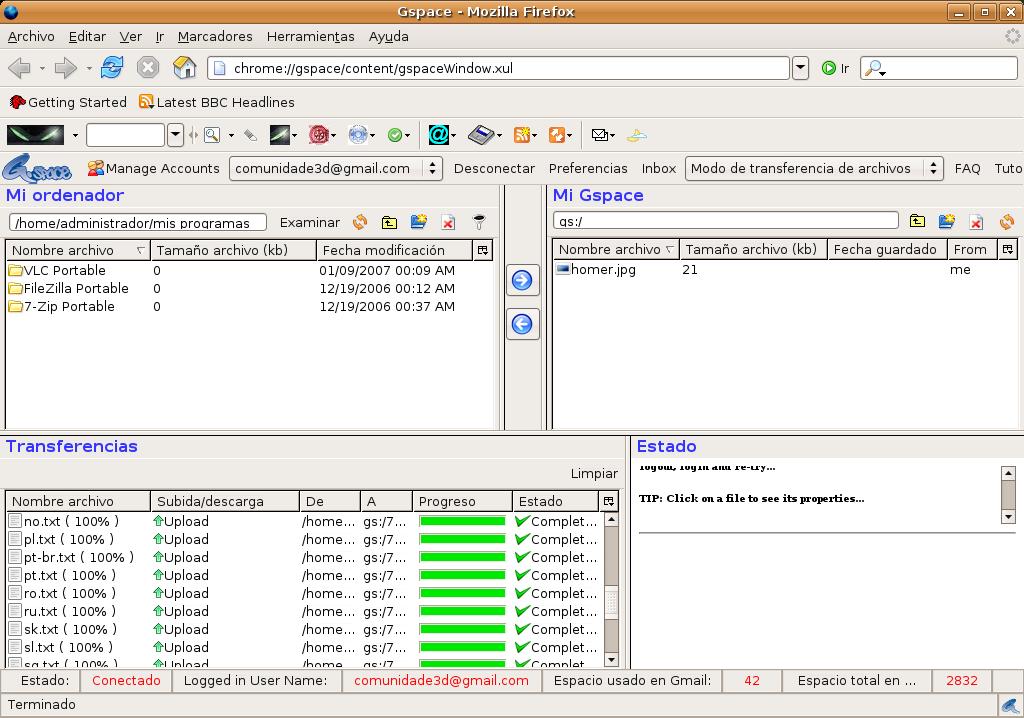
Task: Click the download arrow between panels
Action: tap(522, 324)
